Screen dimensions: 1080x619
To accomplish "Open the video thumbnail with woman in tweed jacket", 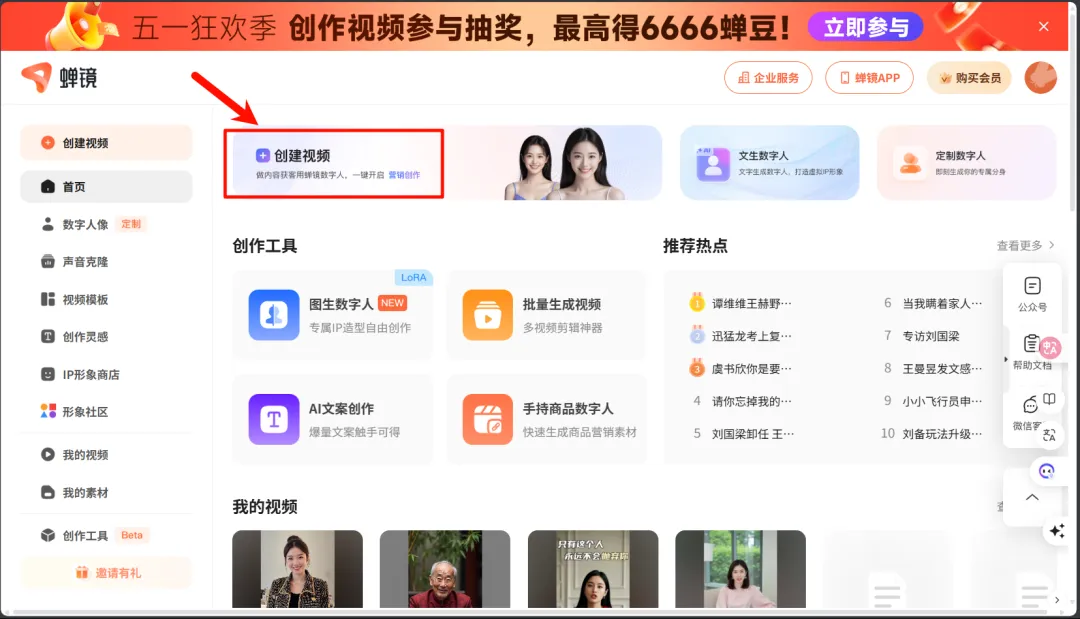I will (298, 569).
